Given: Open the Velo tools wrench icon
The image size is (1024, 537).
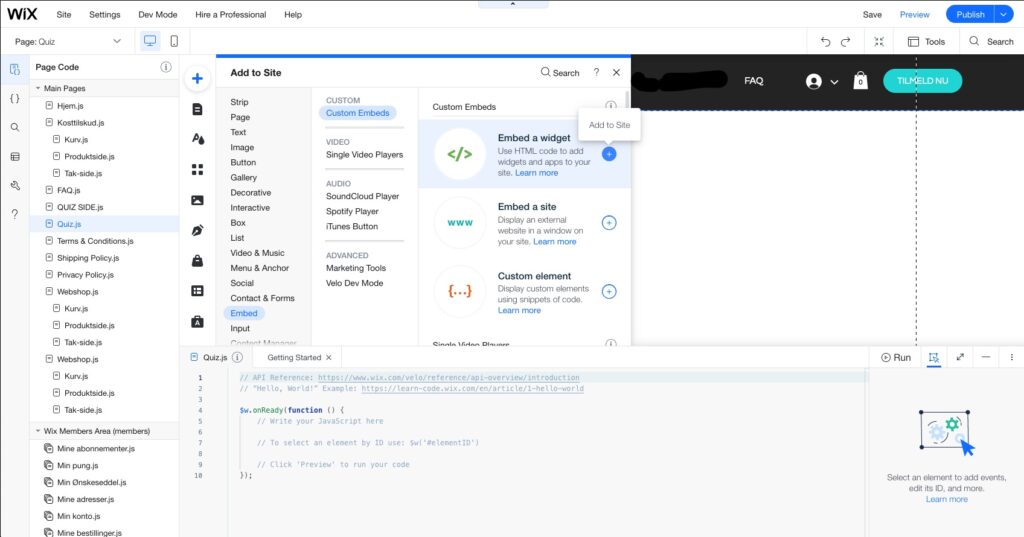Looking at the screenshot, I should 15,186.
